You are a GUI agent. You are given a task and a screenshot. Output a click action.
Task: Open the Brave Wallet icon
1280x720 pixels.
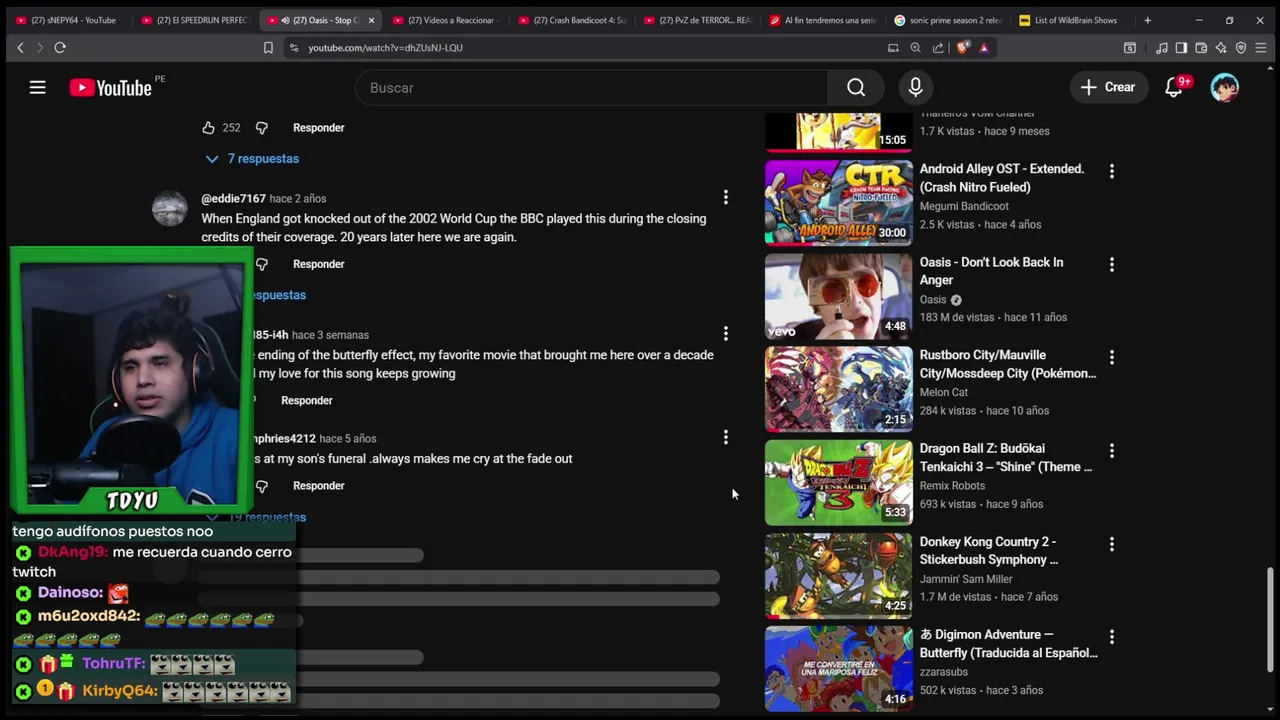(x=1201, y=47)
